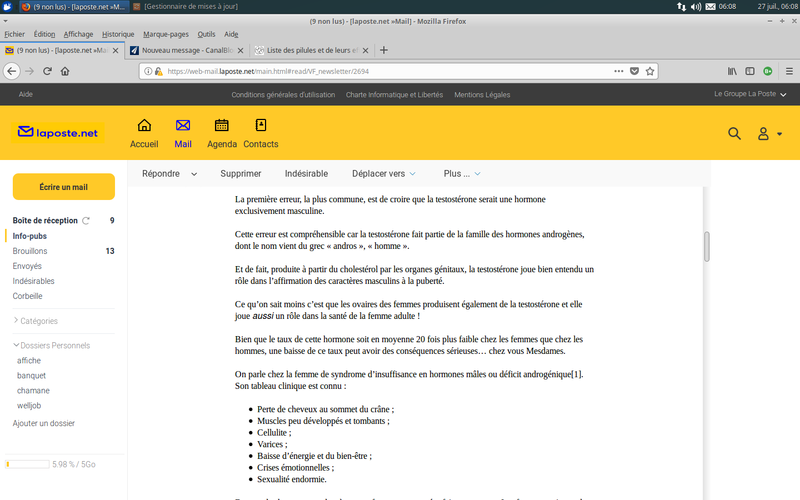
Task: Open the Envoyés folder
Action: [x=27, y=266]
